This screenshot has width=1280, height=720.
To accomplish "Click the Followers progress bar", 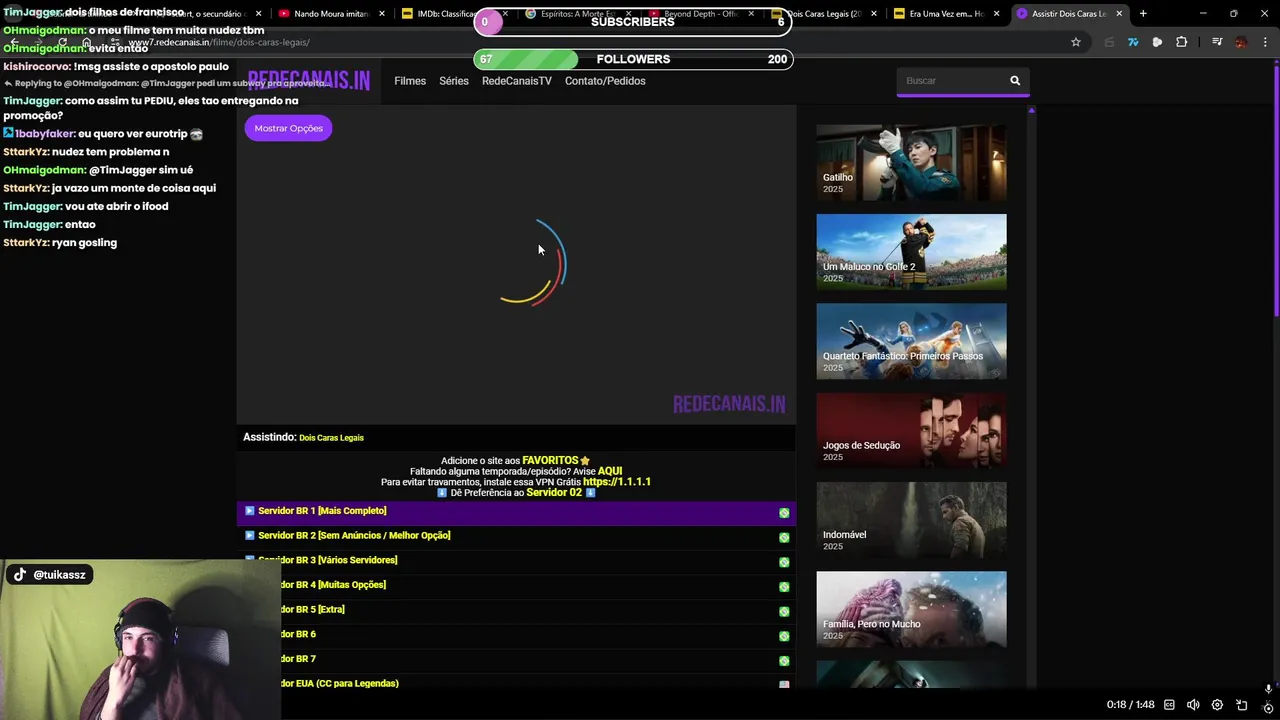I will pos(633,59).
